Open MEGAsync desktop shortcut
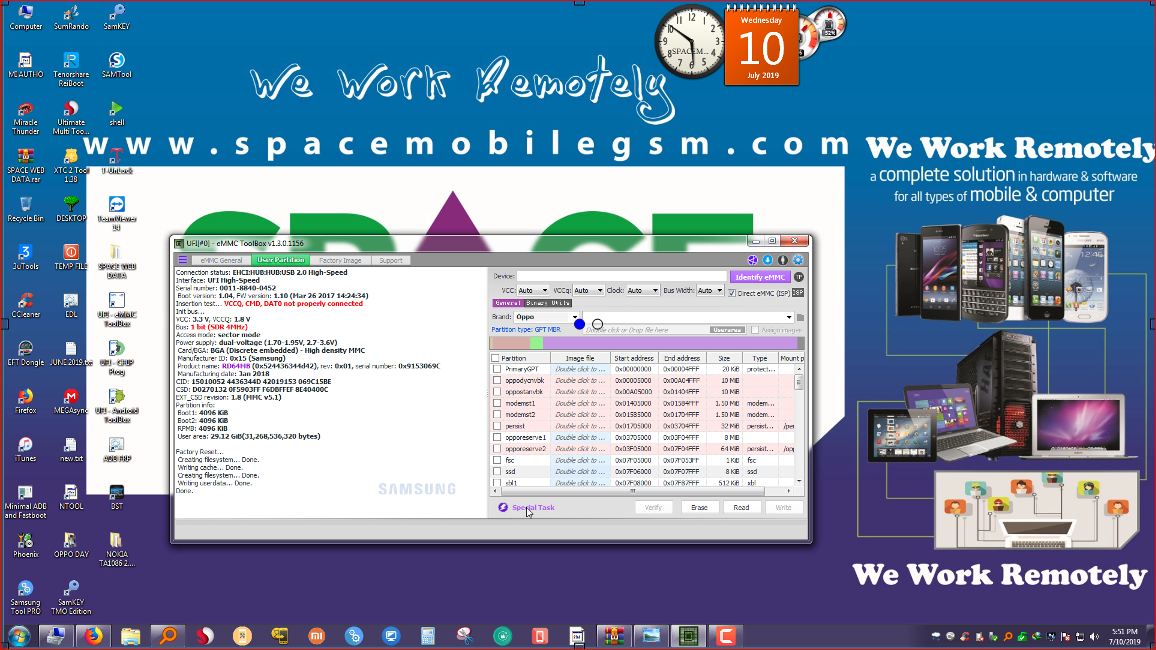This screenshot has height=650, width=1156. [71, 401]
